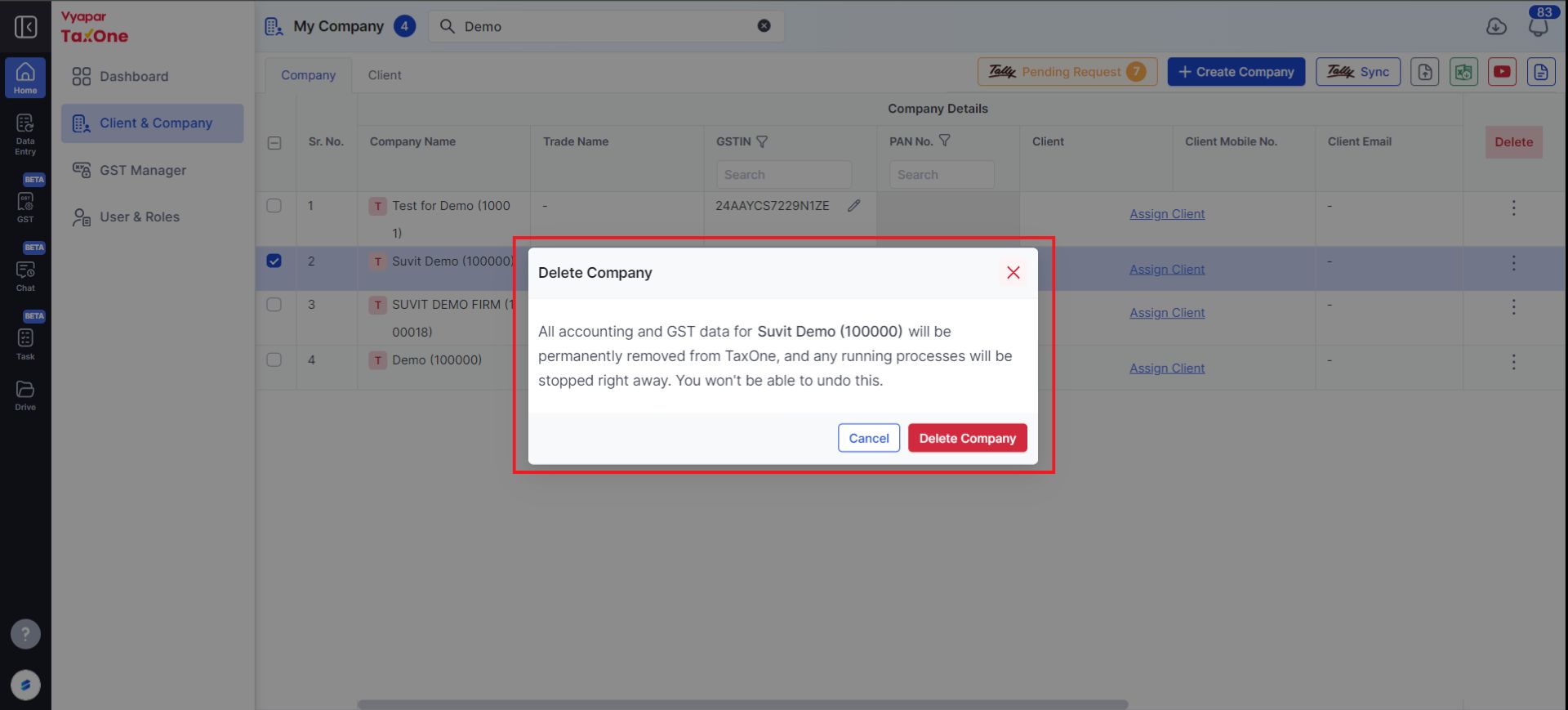Open GST Manager in the side menu
Screen dimensions: 1568x710
click(152, 170)
